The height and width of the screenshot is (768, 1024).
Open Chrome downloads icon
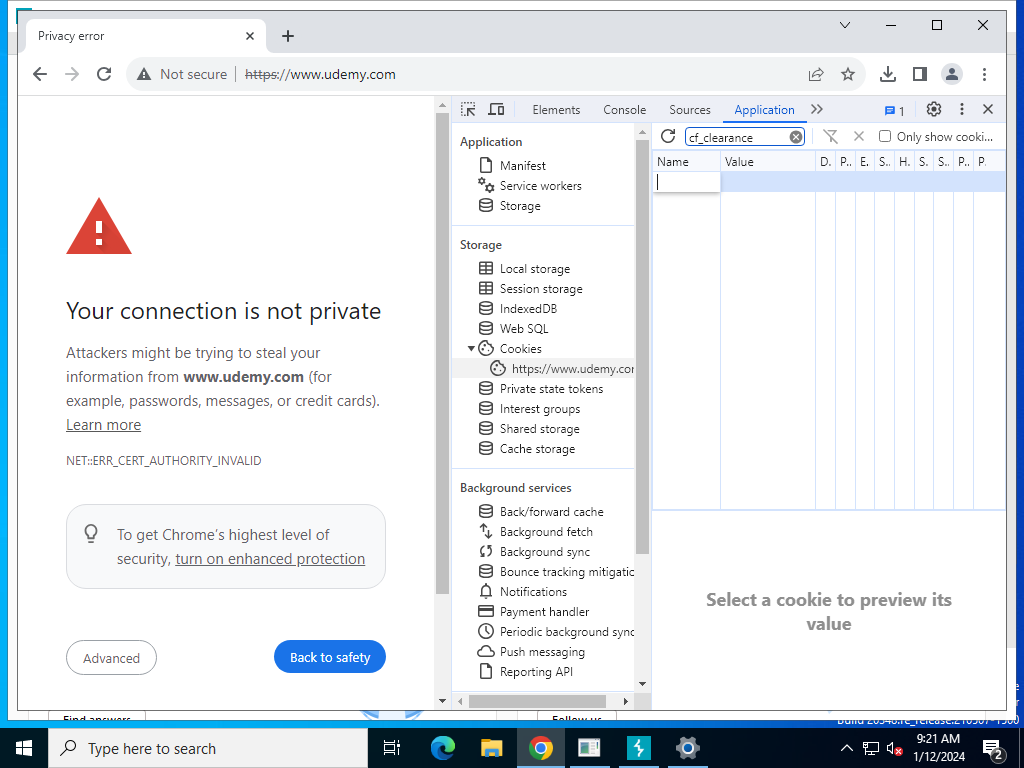tap(888, 74)
